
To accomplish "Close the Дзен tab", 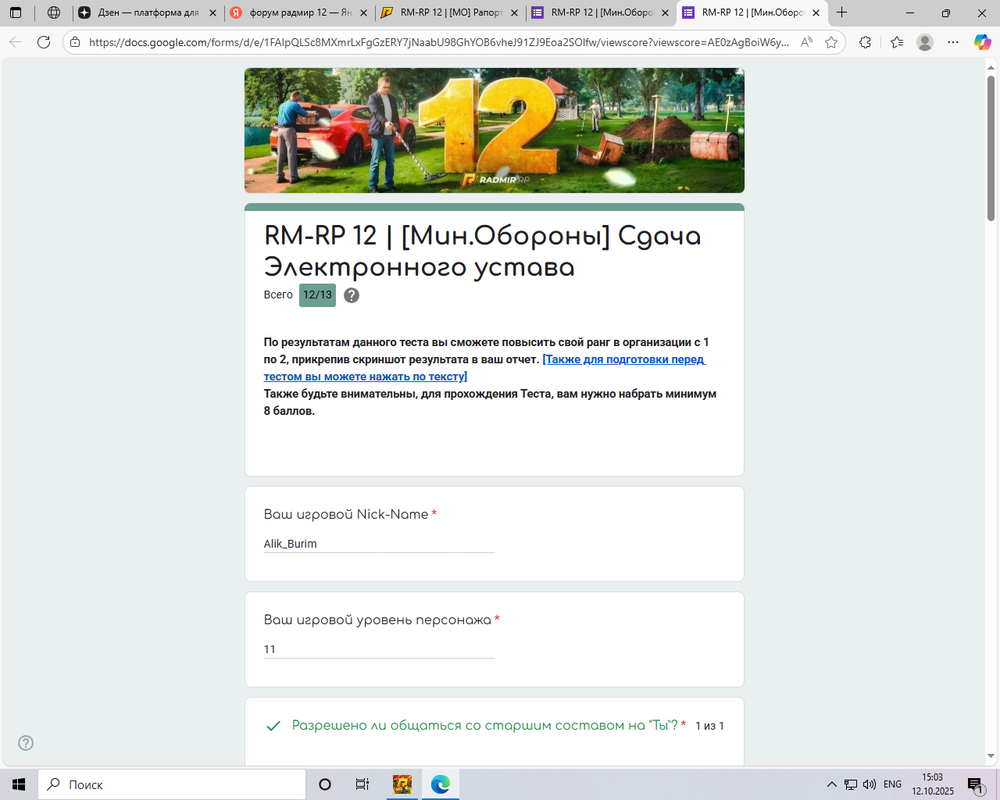I will point(213,13).
